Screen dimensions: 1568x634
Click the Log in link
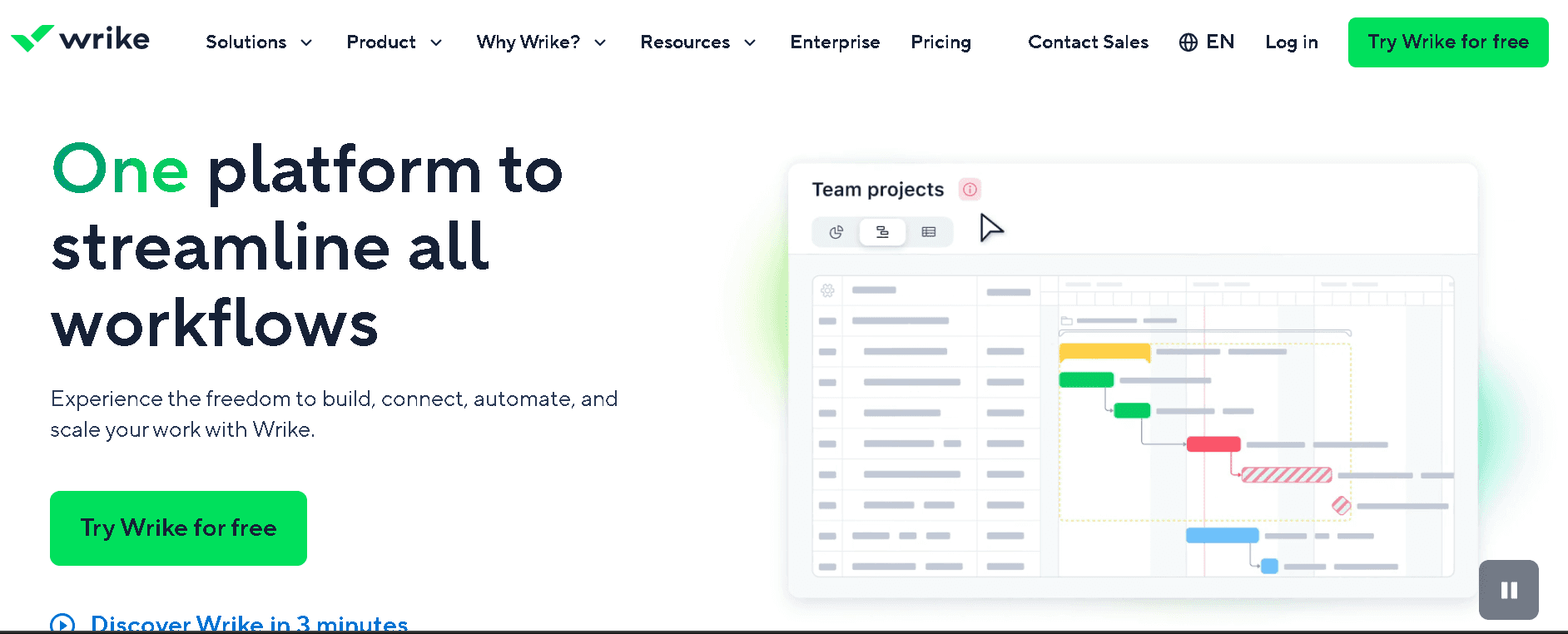pos(1291,42)
